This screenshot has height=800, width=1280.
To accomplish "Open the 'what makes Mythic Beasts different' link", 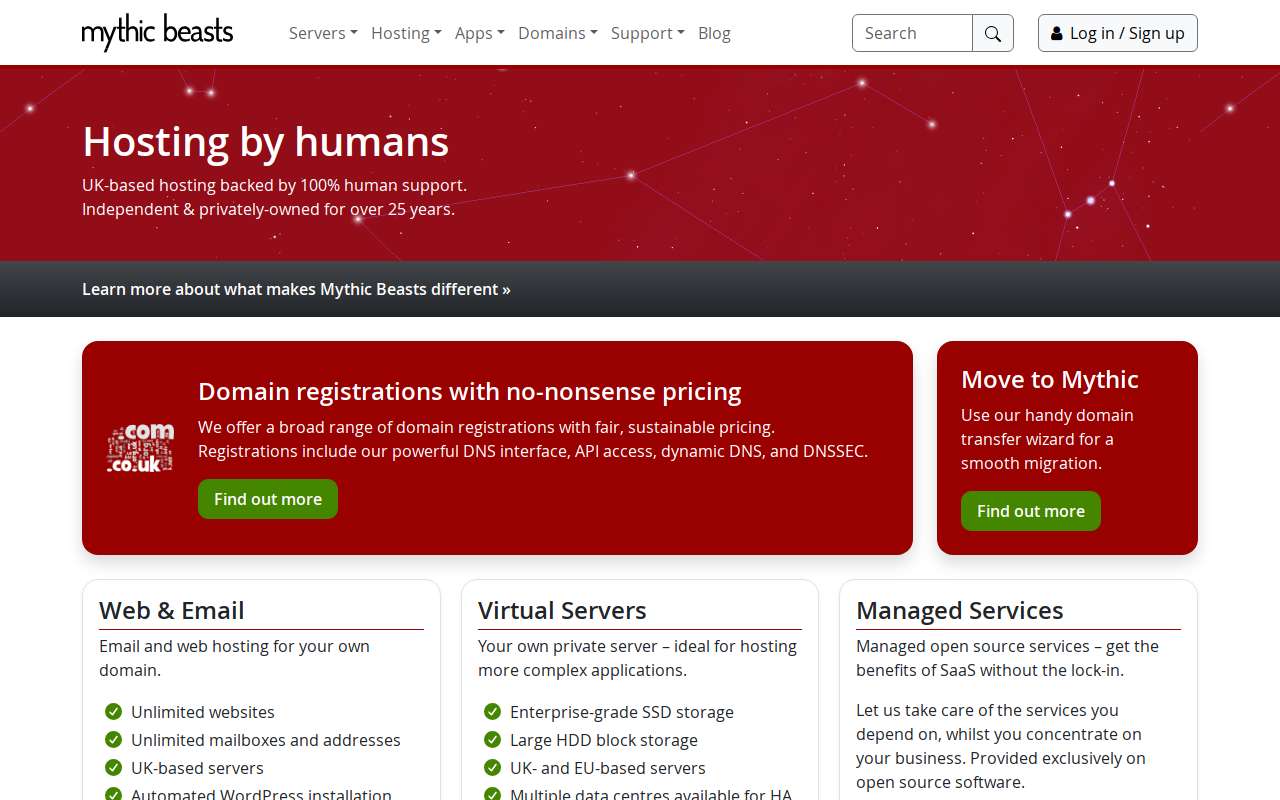I will coord(296,289).
